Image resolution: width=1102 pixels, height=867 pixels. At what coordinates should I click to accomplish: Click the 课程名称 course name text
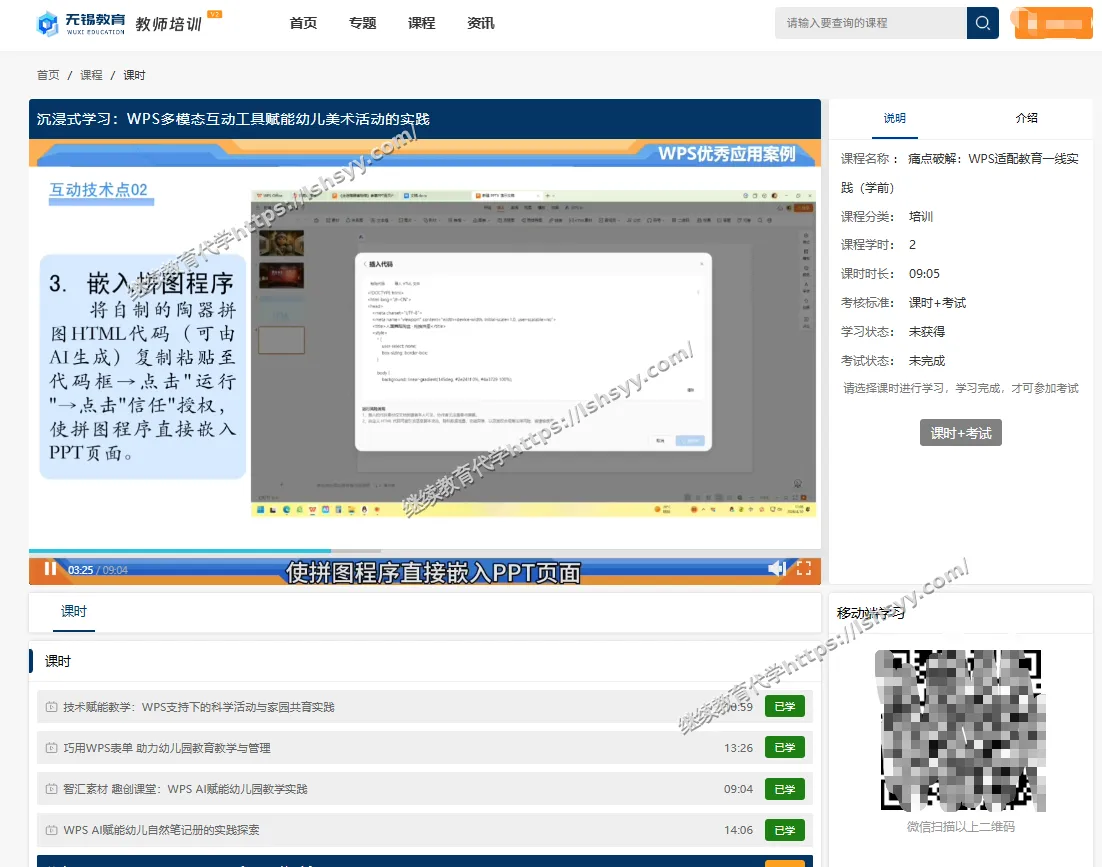point(960,173)
